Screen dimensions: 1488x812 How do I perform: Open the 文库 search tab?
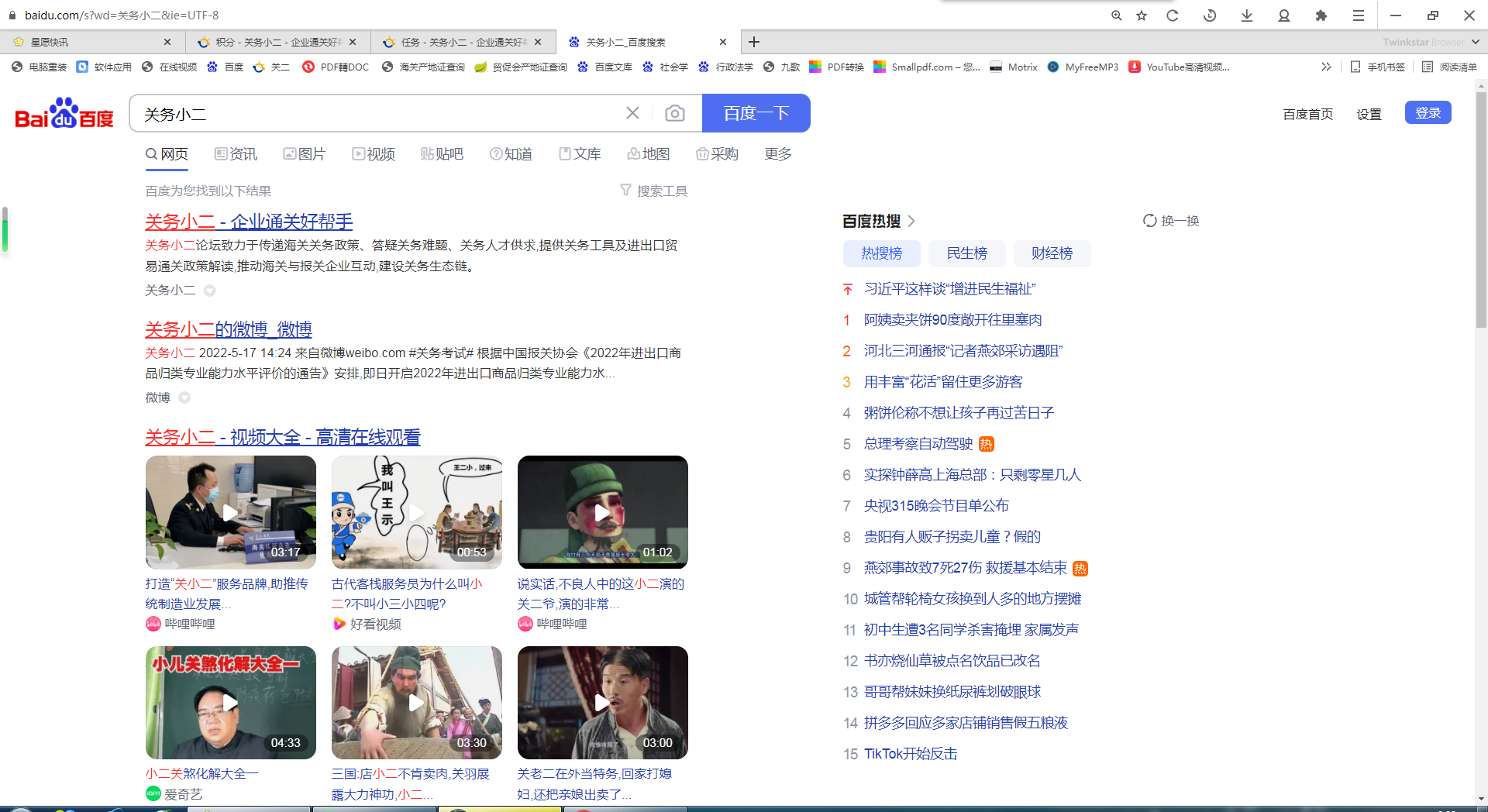pos(580,154)
